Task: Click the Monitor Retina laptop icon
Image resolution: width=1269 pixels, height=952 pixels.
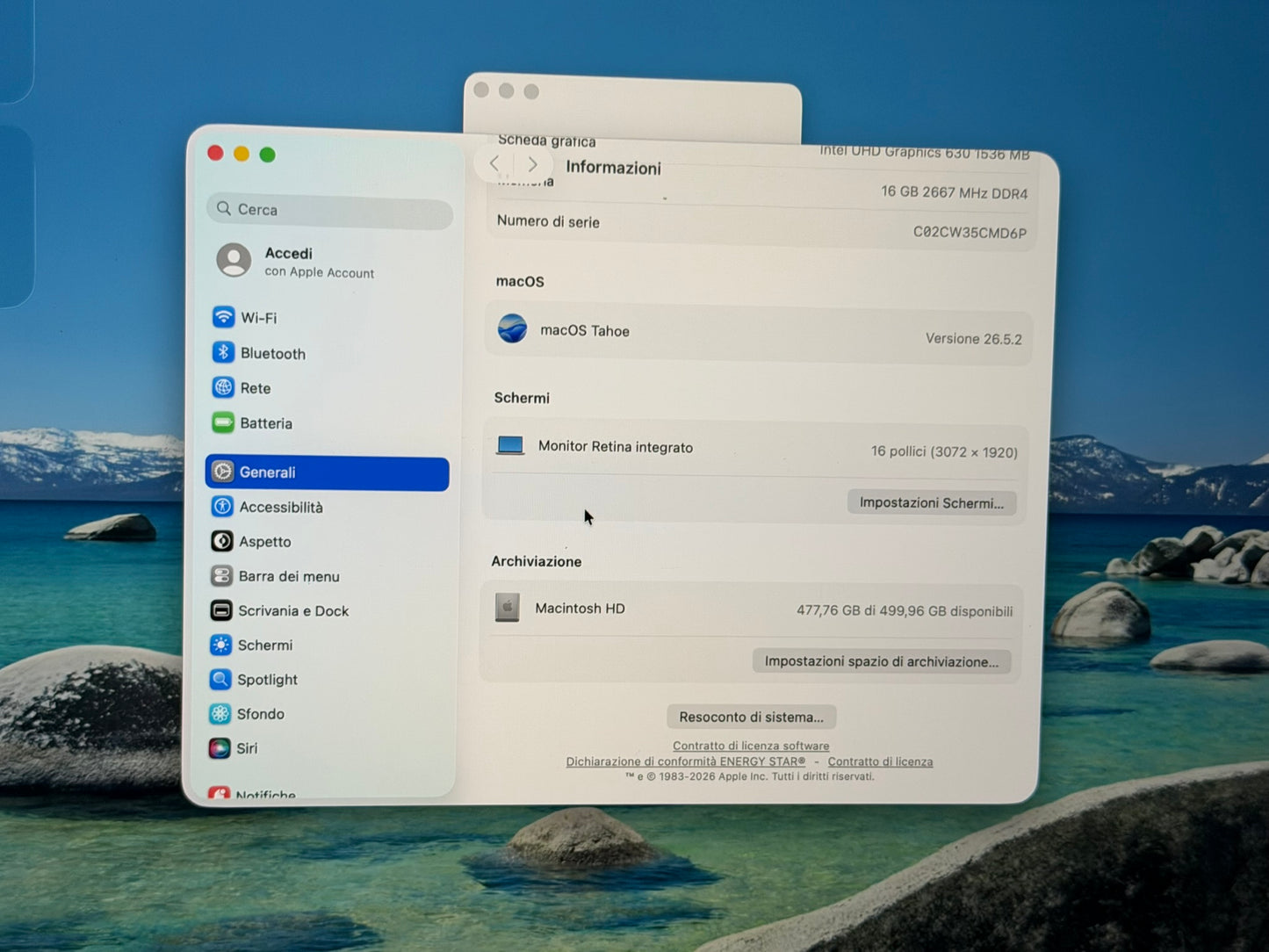Action: click(x=510, y=445)
